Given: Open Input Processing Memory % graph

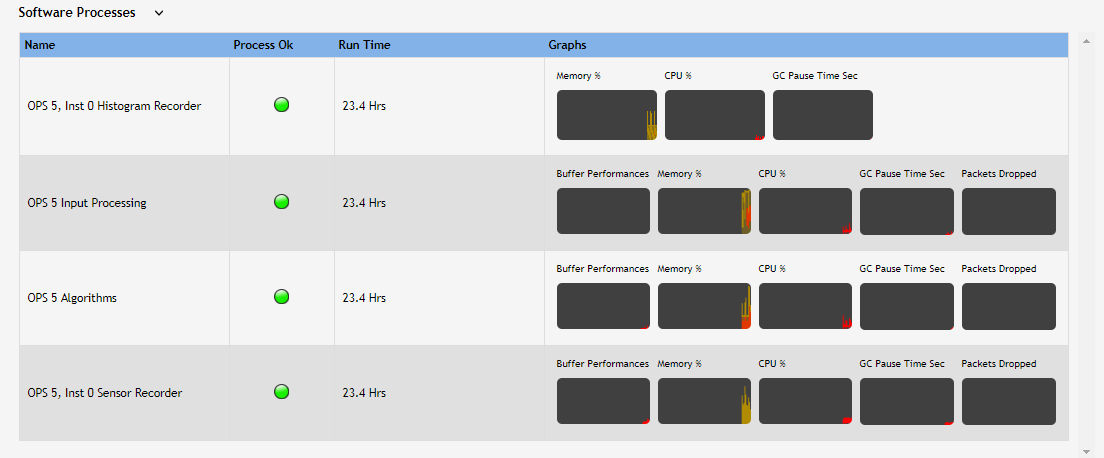Looking at the screenshot, I should (x=704, y=211).
